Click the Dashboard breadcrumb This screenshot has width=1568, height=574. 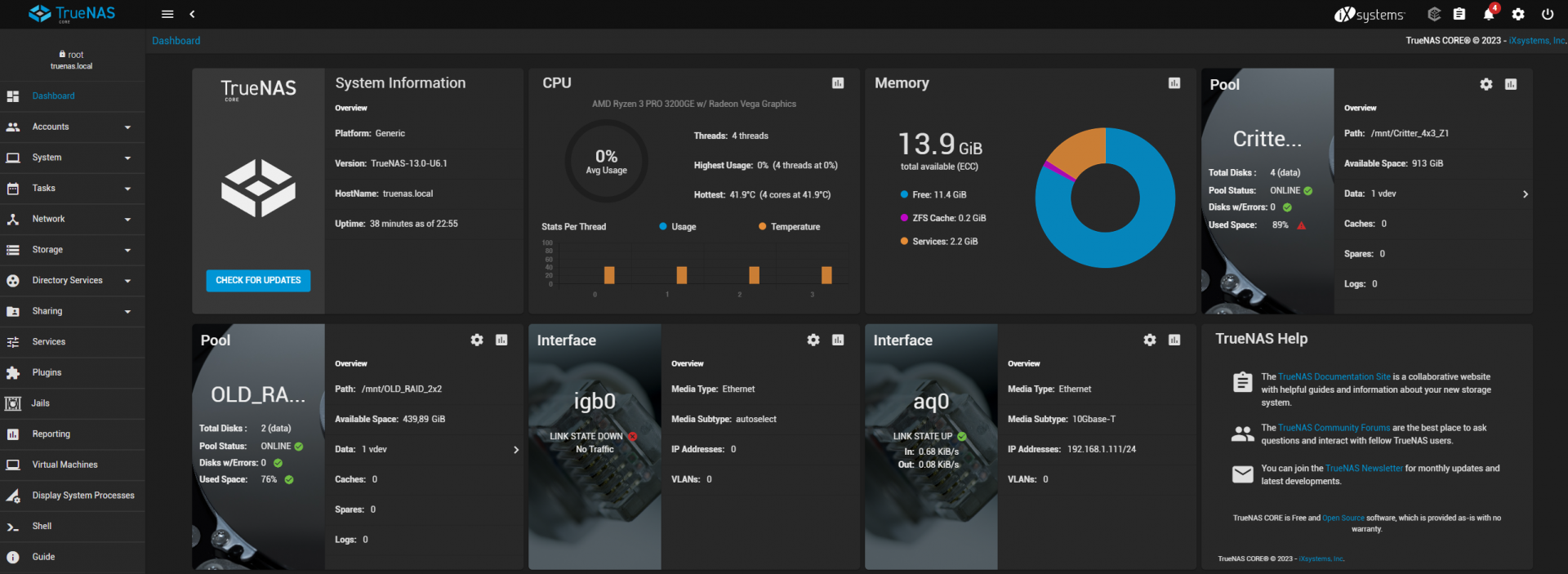(x=176, y=41)
